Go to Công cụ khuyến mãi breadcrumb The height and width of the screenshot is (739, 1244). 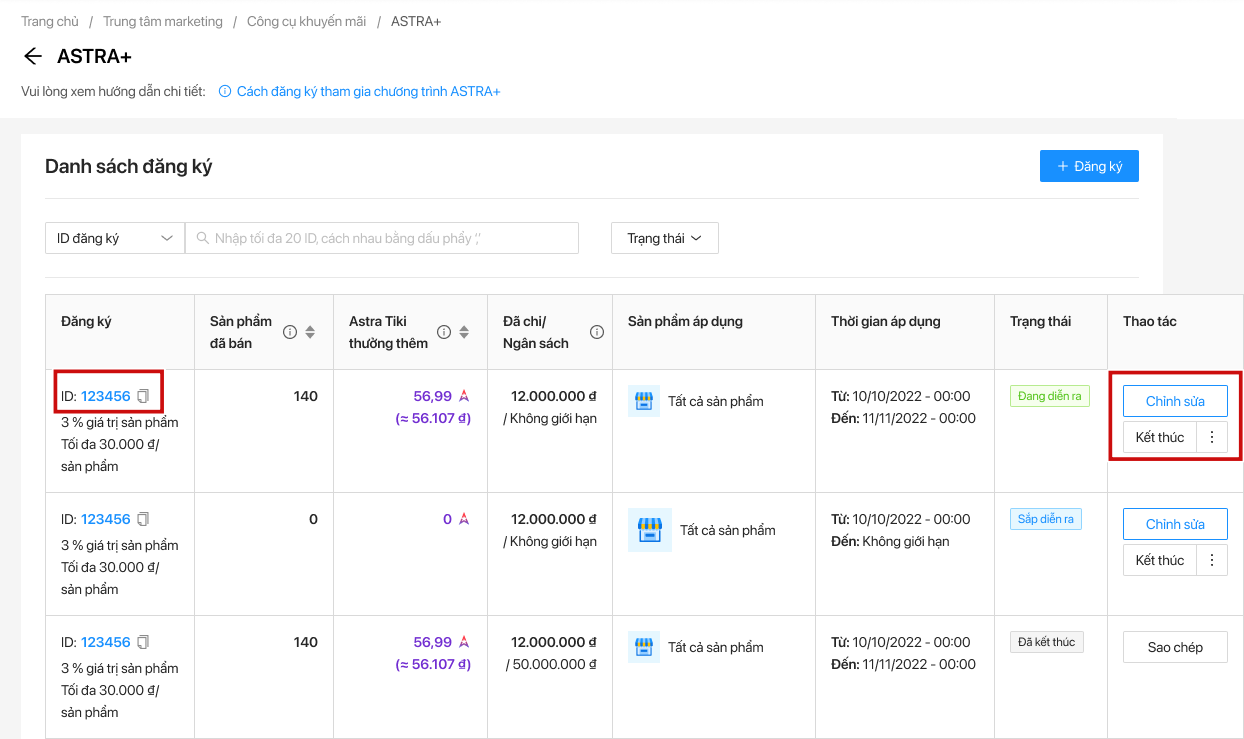(307, 21)
